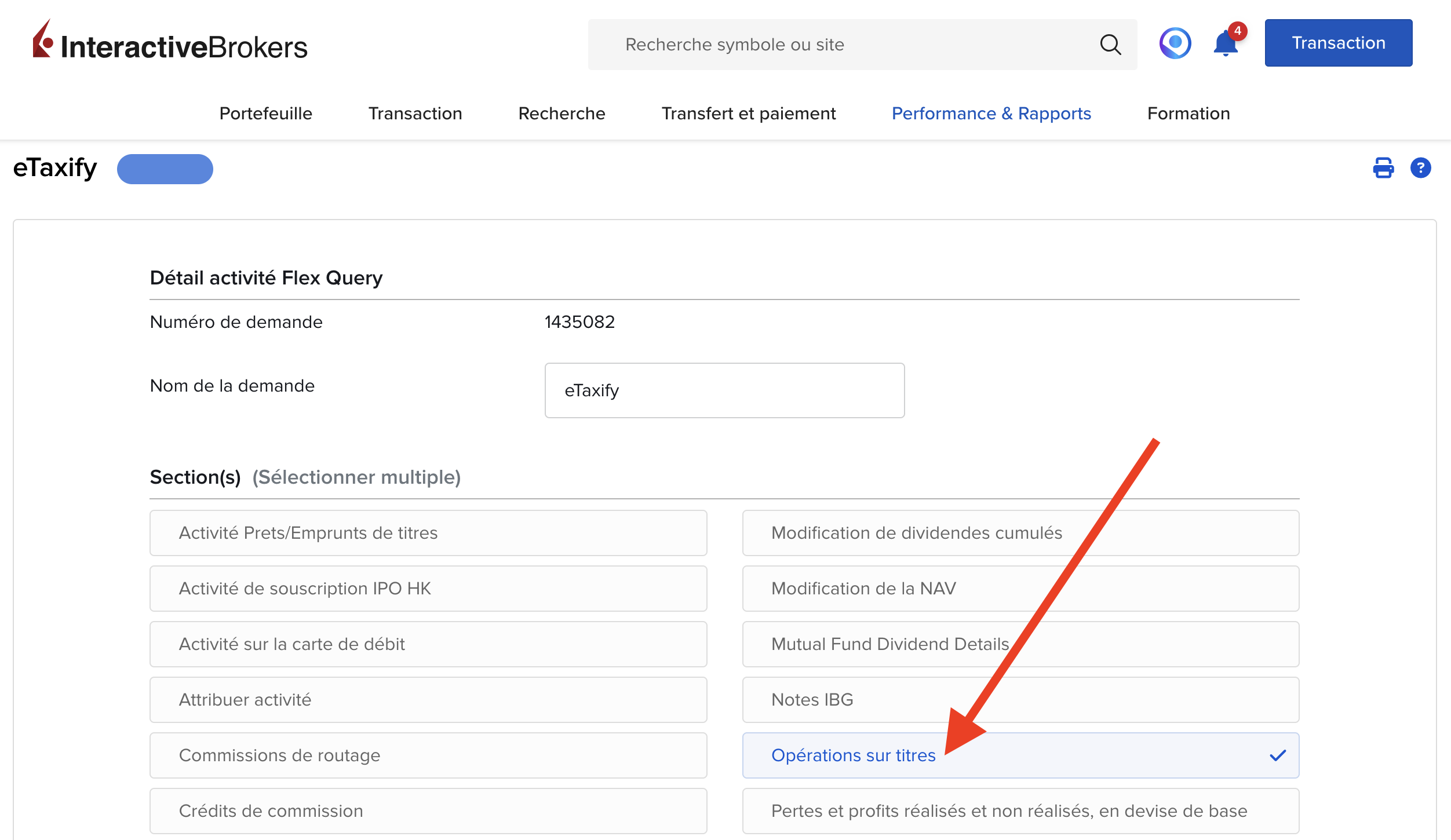Click the eTaxify page title

click(55, 168)
